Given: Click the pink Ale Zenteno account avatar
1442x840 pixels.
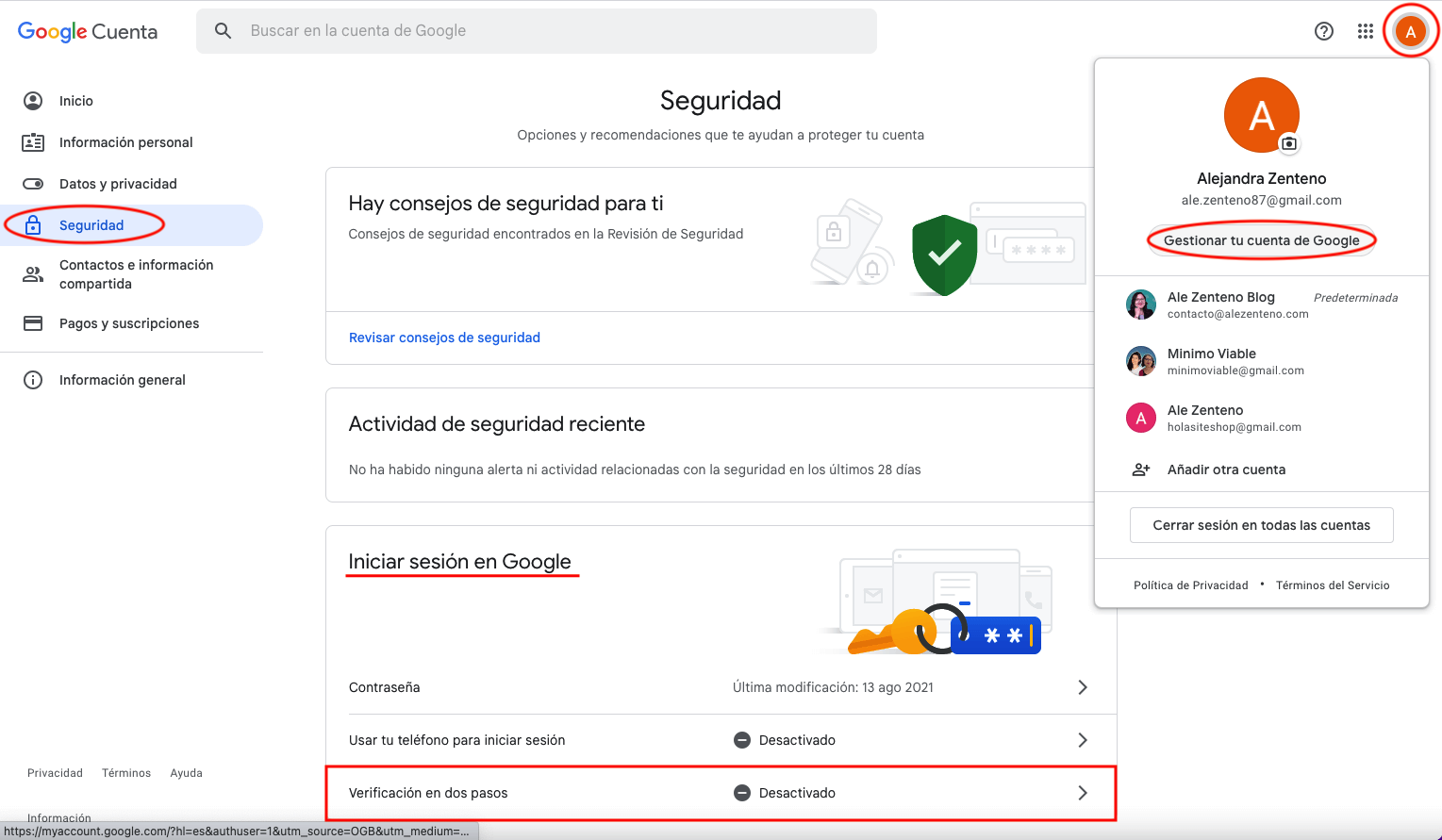Looking at the screenshot, I should 1141,418.
